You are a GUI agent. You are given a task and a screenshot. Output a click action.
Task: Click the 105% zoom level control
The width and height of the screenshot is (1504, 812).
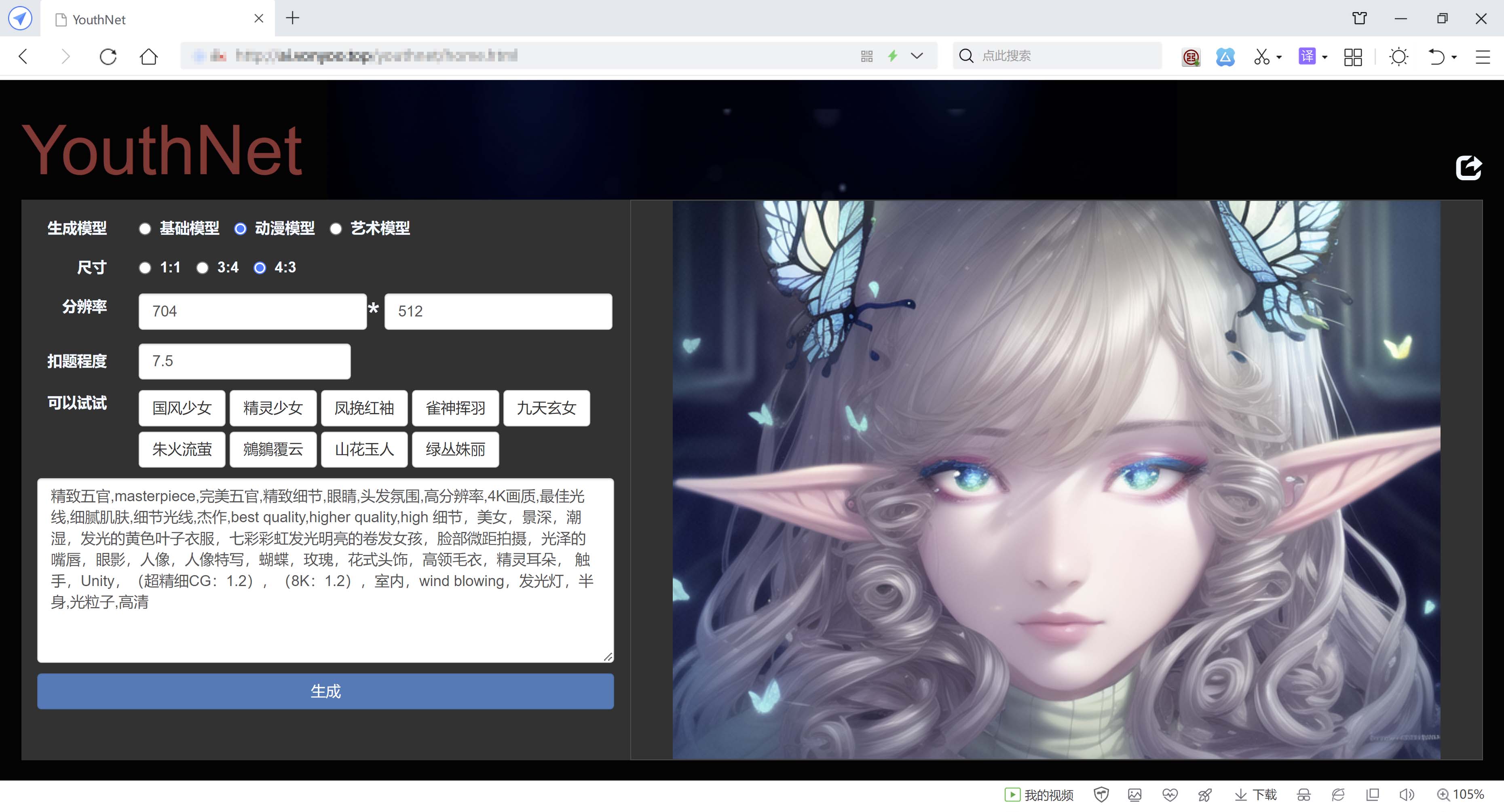pos(1460,795)
